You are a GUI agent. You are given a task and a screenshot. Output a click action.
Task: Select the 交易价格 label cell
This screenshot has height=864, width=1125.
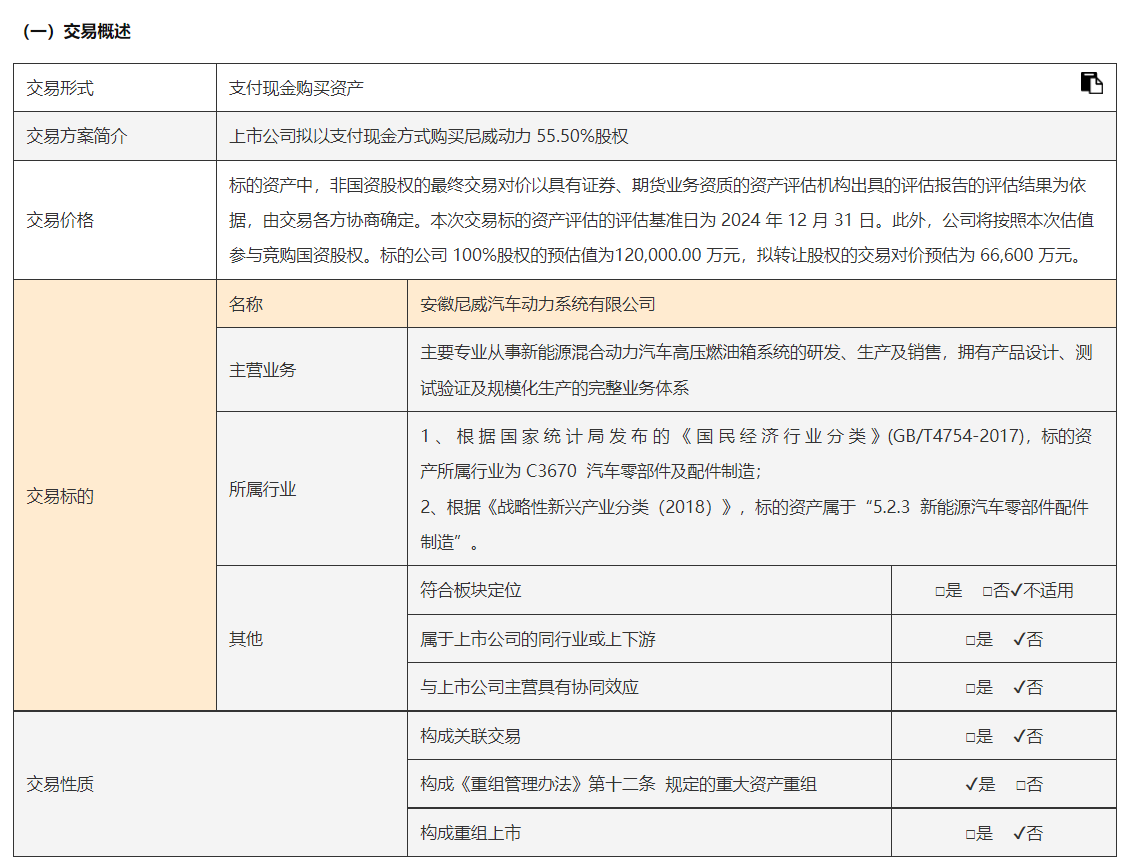115,220
